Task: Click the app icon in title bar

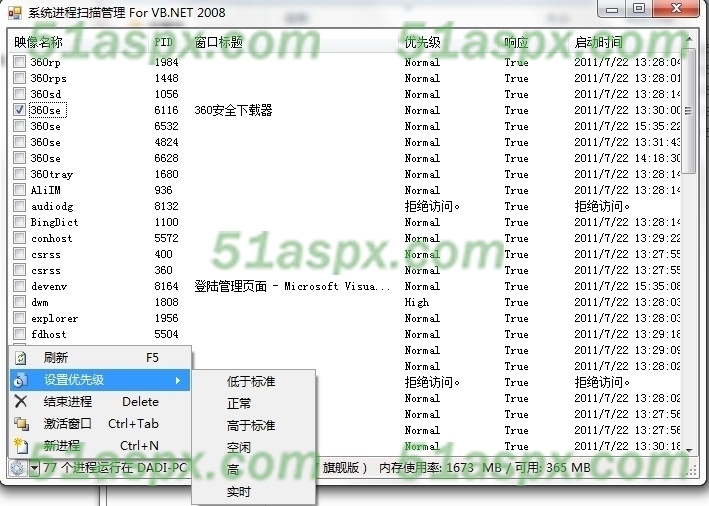Action: coord(15,13)
